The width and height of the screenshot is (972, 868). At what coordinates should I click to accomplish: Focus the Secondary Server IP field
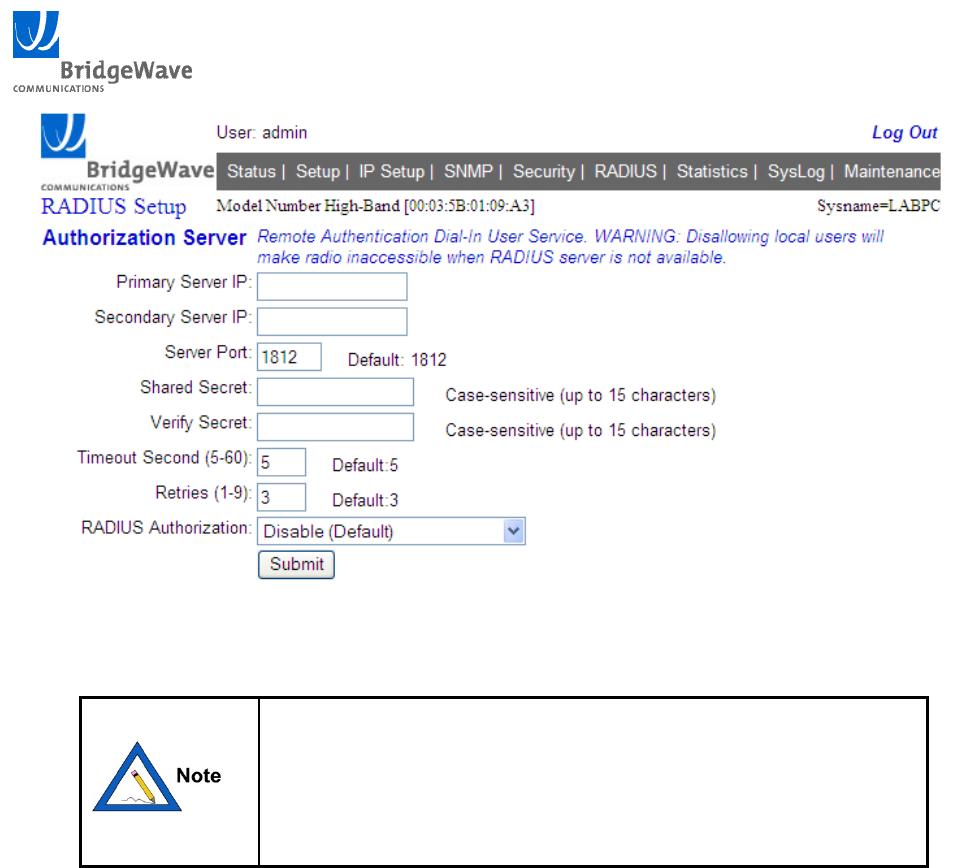[332, 322]
